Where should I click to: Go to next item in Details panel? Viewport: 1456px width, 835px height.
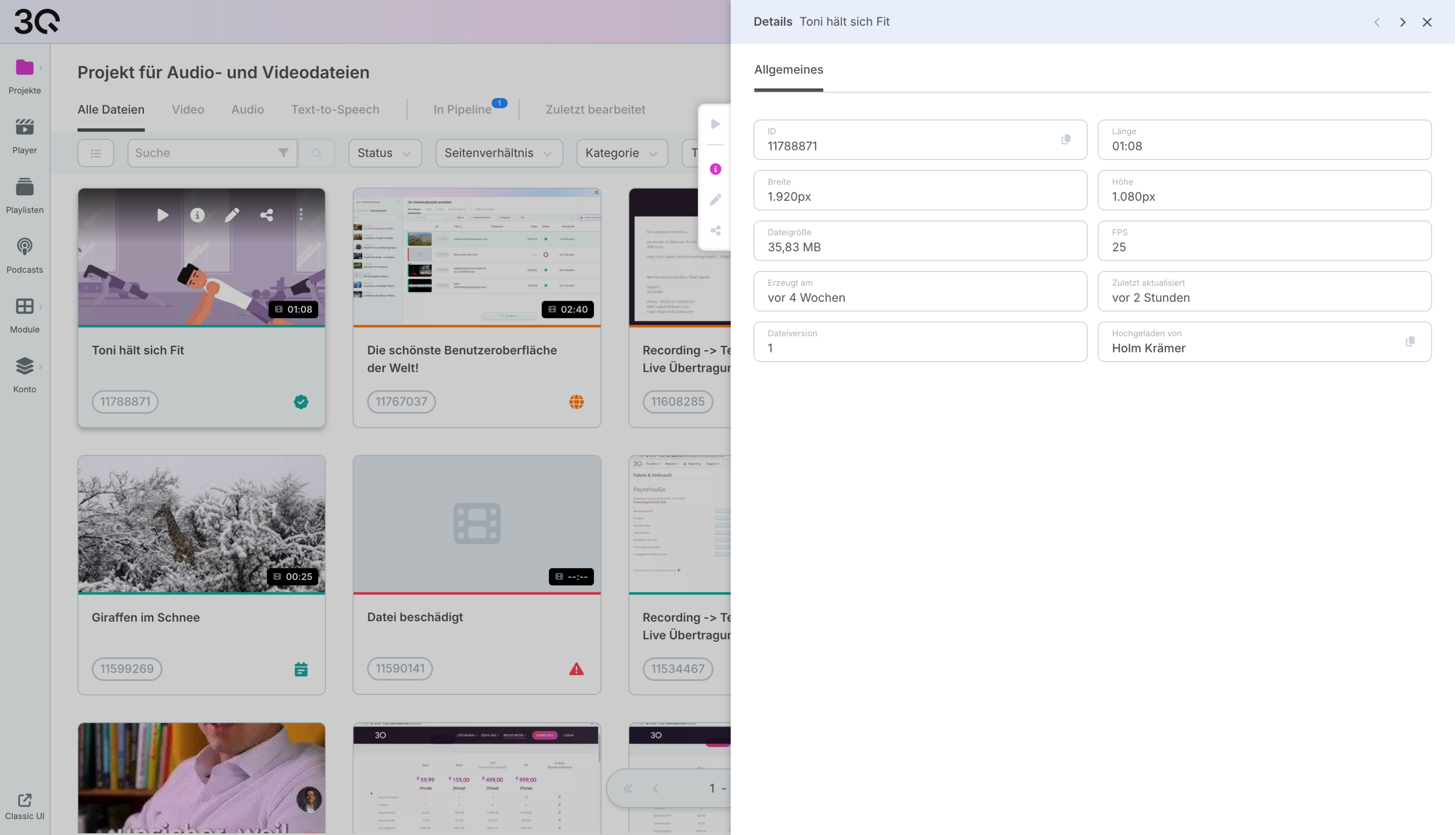[1402, 22]
